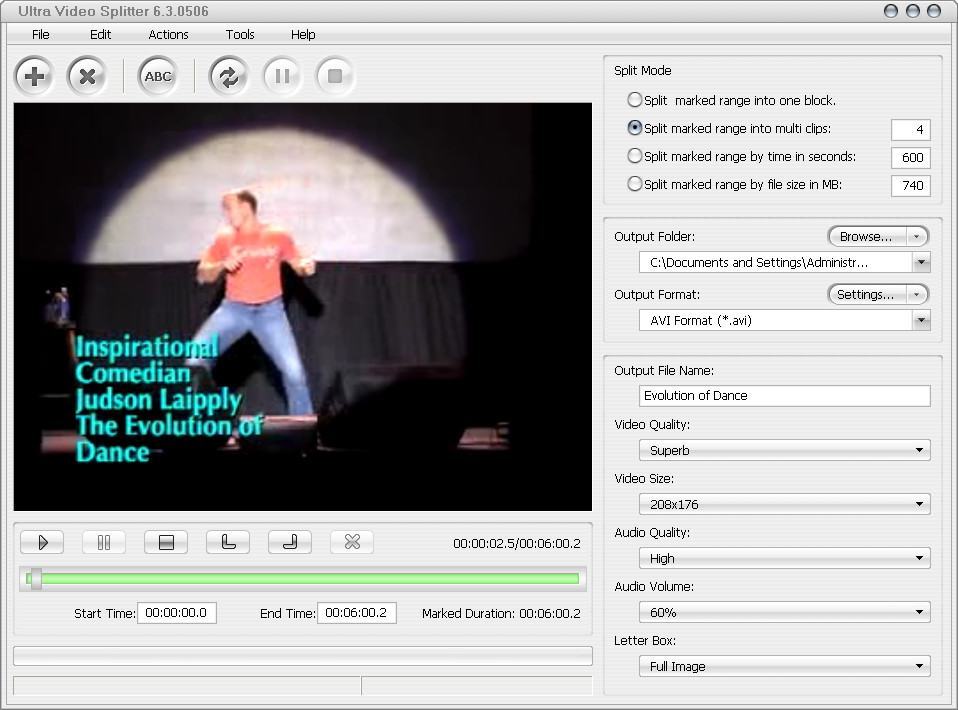Viewport: 958px width, 710px height.
Task: Open the Output Format dropdown
Action: [x=922, y=320]
